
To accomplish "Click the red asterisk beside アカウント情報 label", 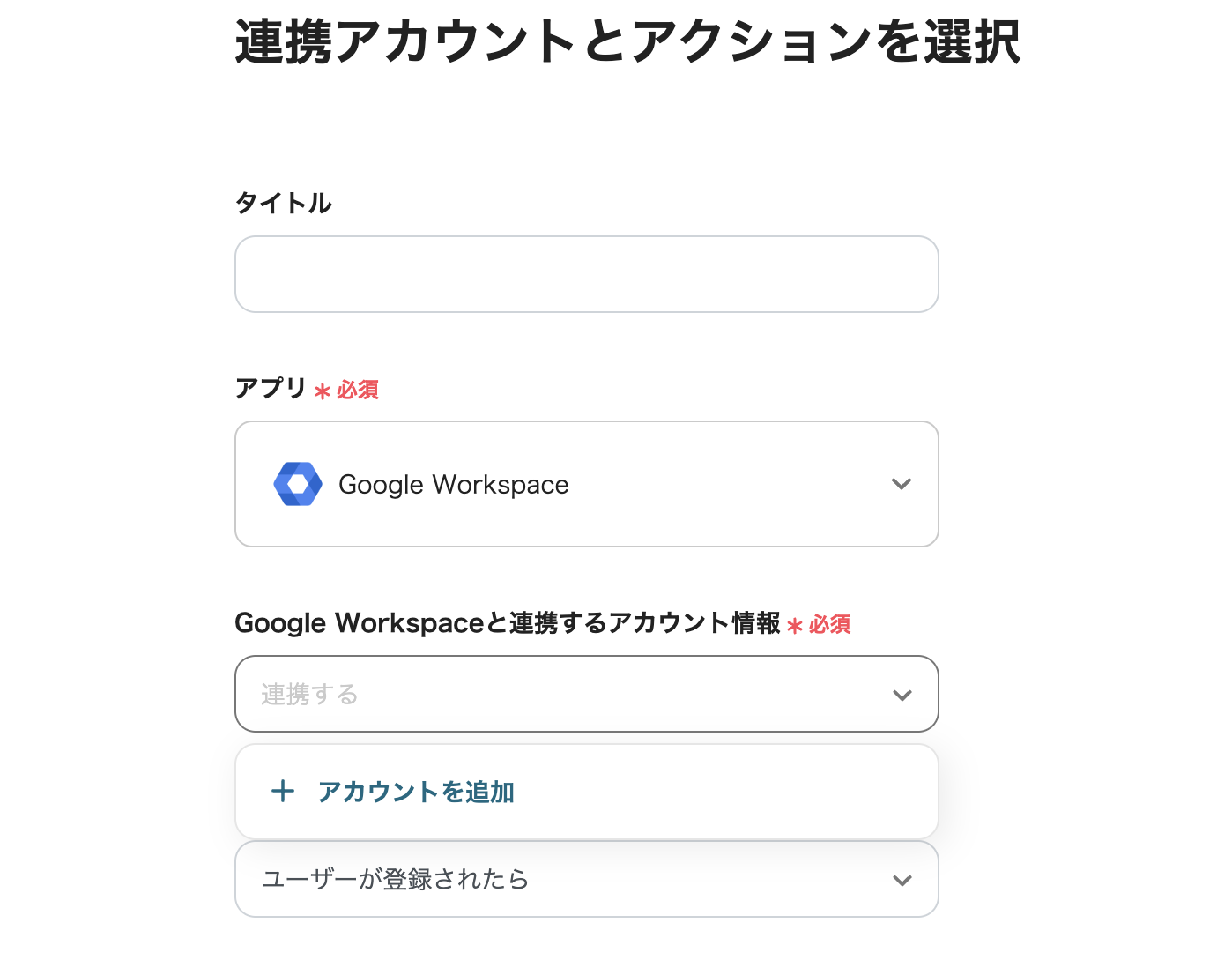I will click(x=795, y=626).
